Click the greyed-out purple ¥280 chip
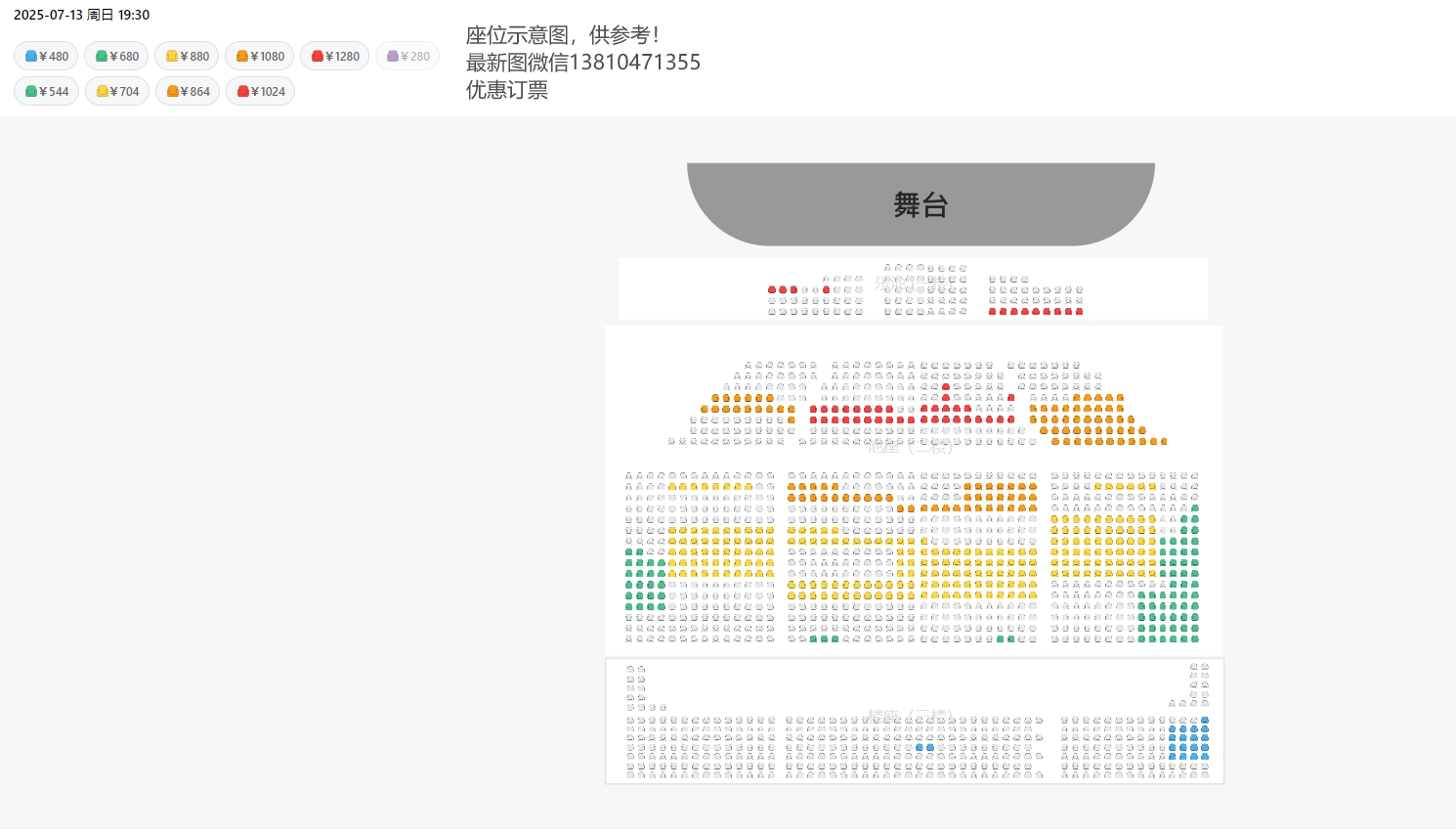Screen dimensions: 1456x835 407,56
